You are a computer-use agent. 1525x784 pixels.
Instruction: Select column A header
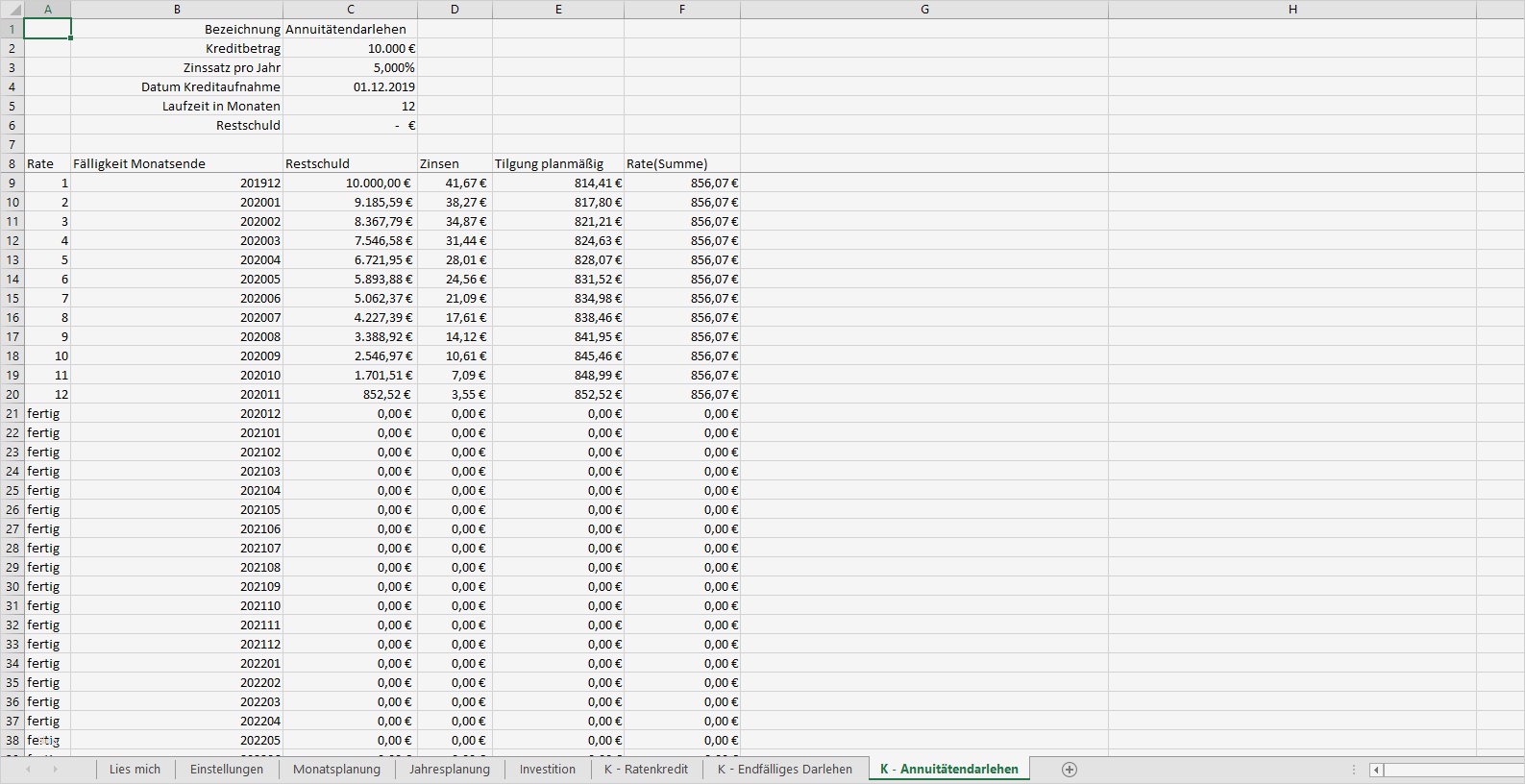(x=48, y=9)
